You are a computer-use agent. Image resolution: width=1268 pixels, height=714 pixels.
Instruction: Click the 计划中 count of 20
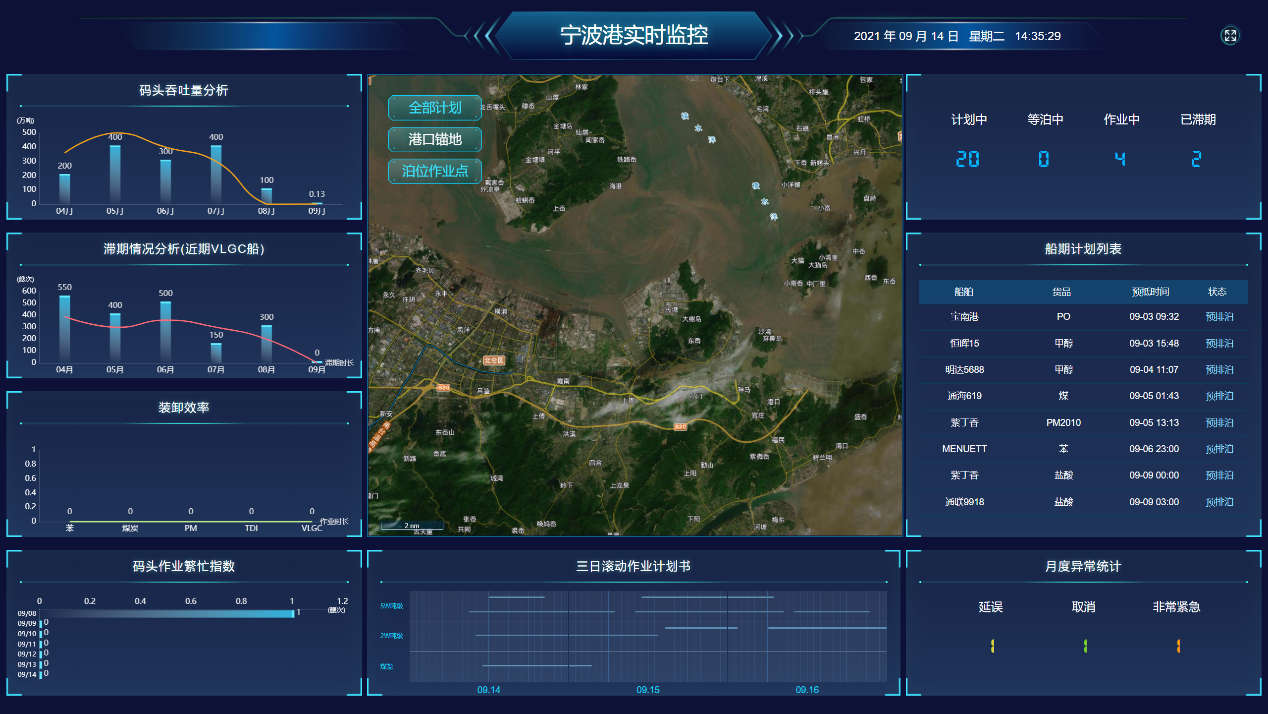[x=968, y=159]
